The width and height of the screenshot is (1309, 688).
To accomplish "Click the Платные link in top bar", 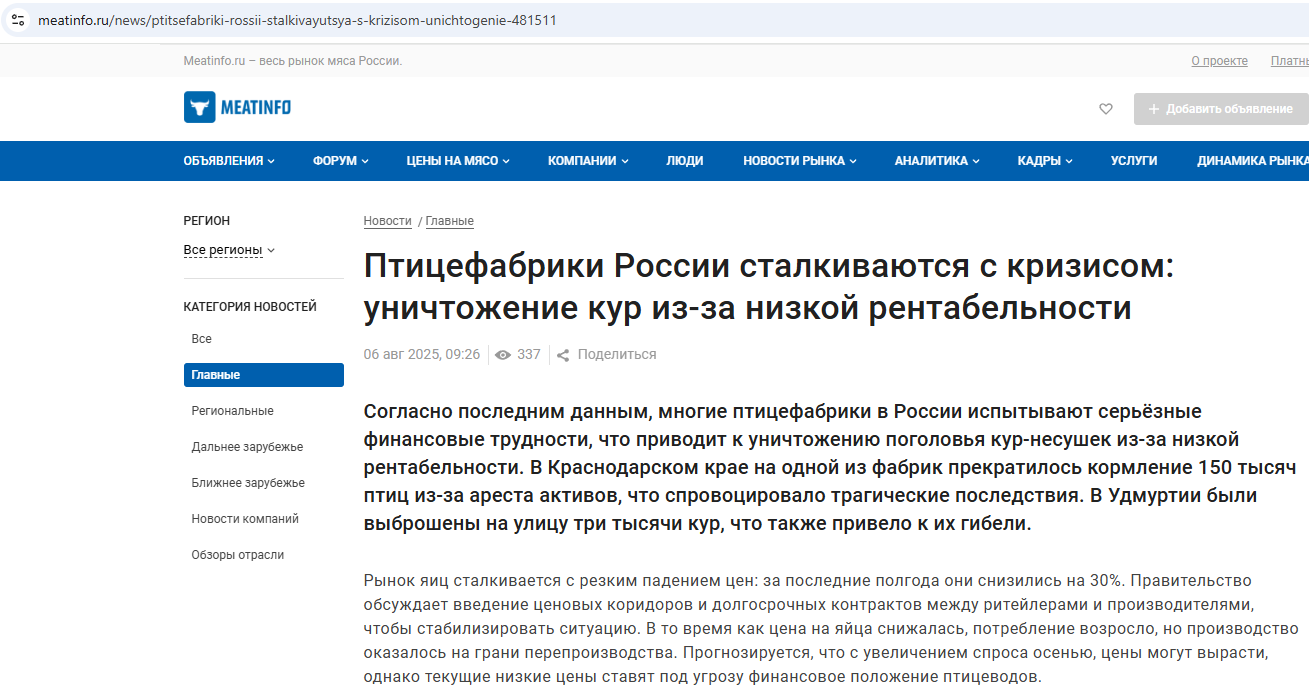I will point(1290,61).
